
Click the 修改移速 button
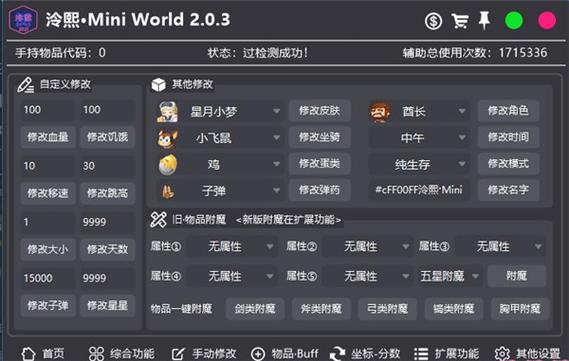click(x=48, y=193)
